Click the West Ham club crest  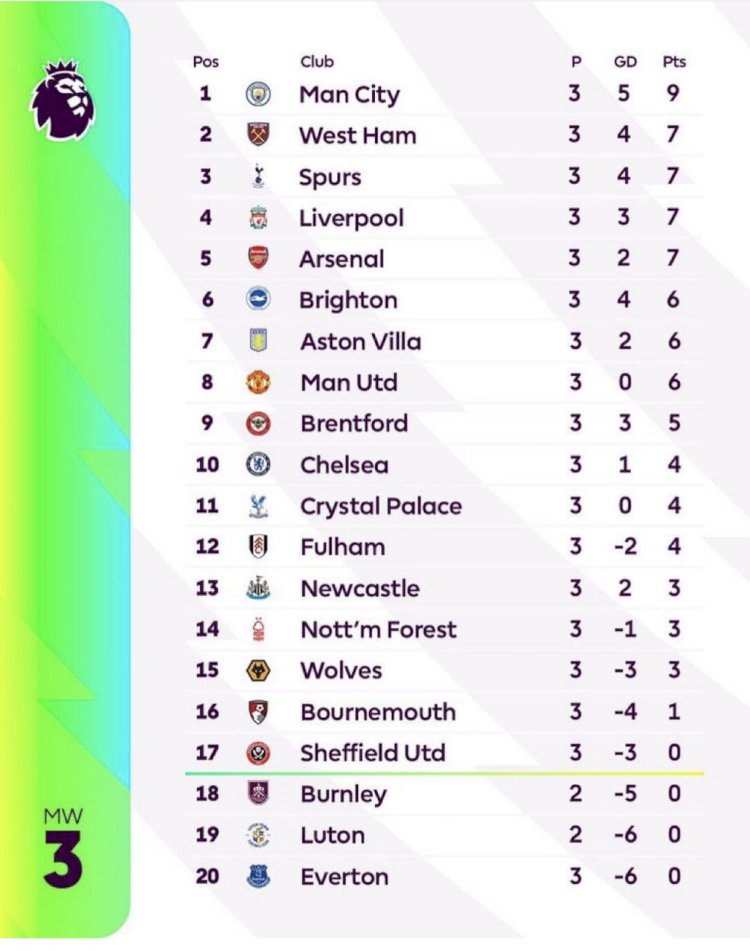click(x=258, y=135)
